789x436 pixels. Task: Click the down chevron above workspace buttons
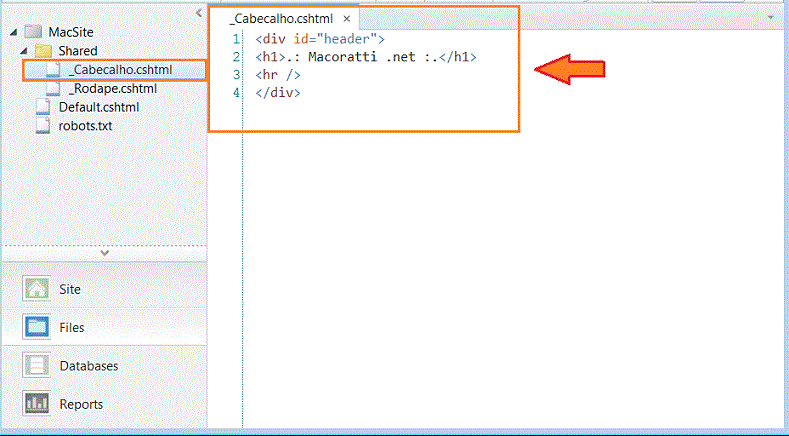pos(105,253)
